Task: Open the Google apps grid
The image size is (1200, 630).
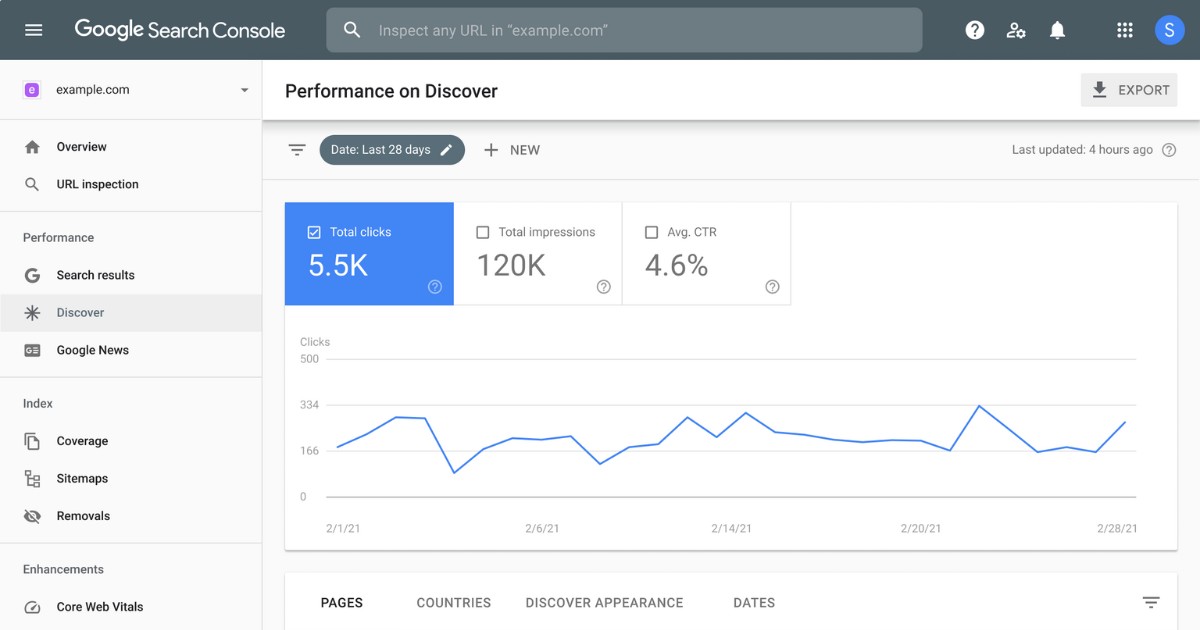Action: [x=1123, y=30]
